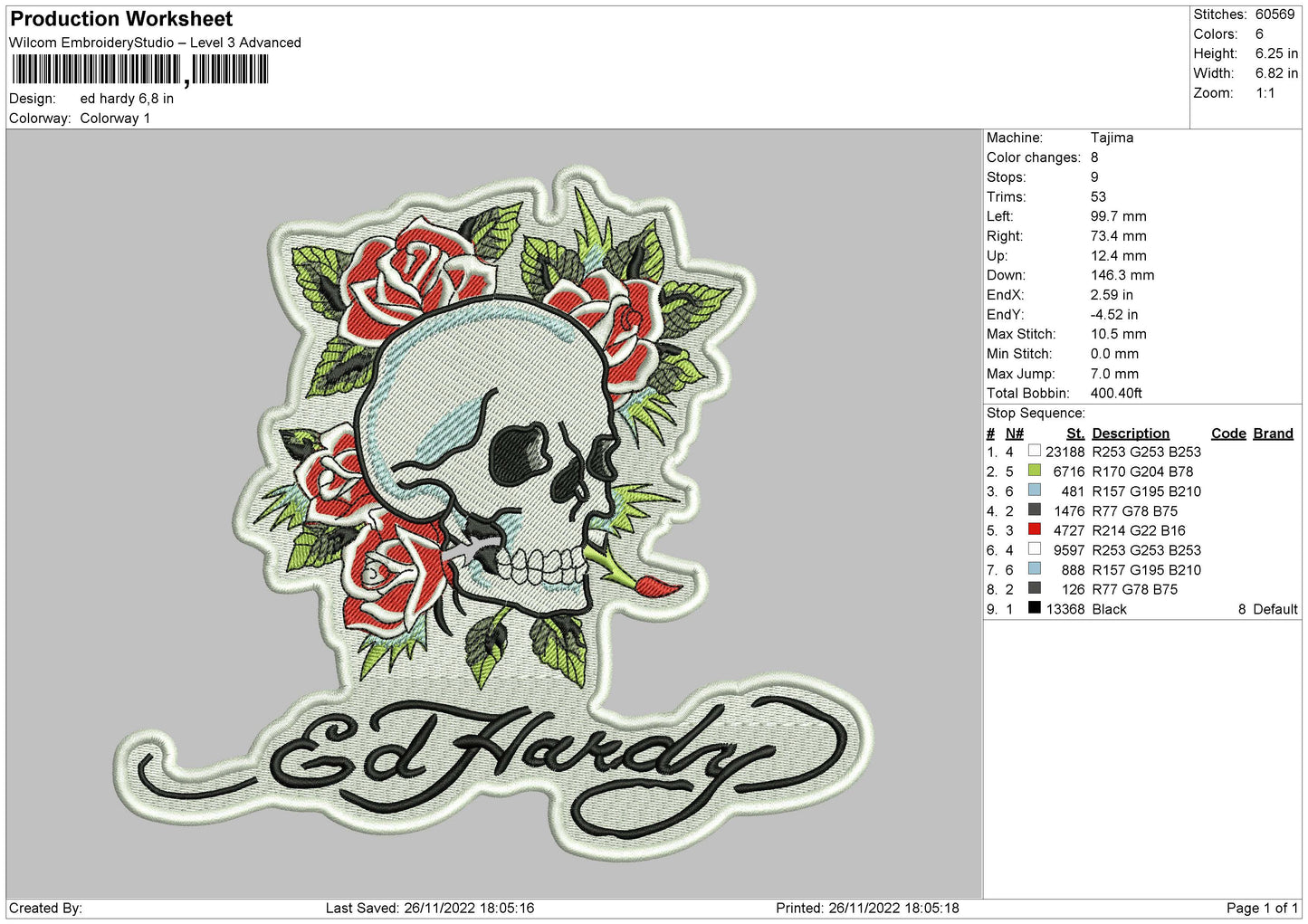
Task: Click stitch count 1476 in stop 4
Action: pos(1069,511)
